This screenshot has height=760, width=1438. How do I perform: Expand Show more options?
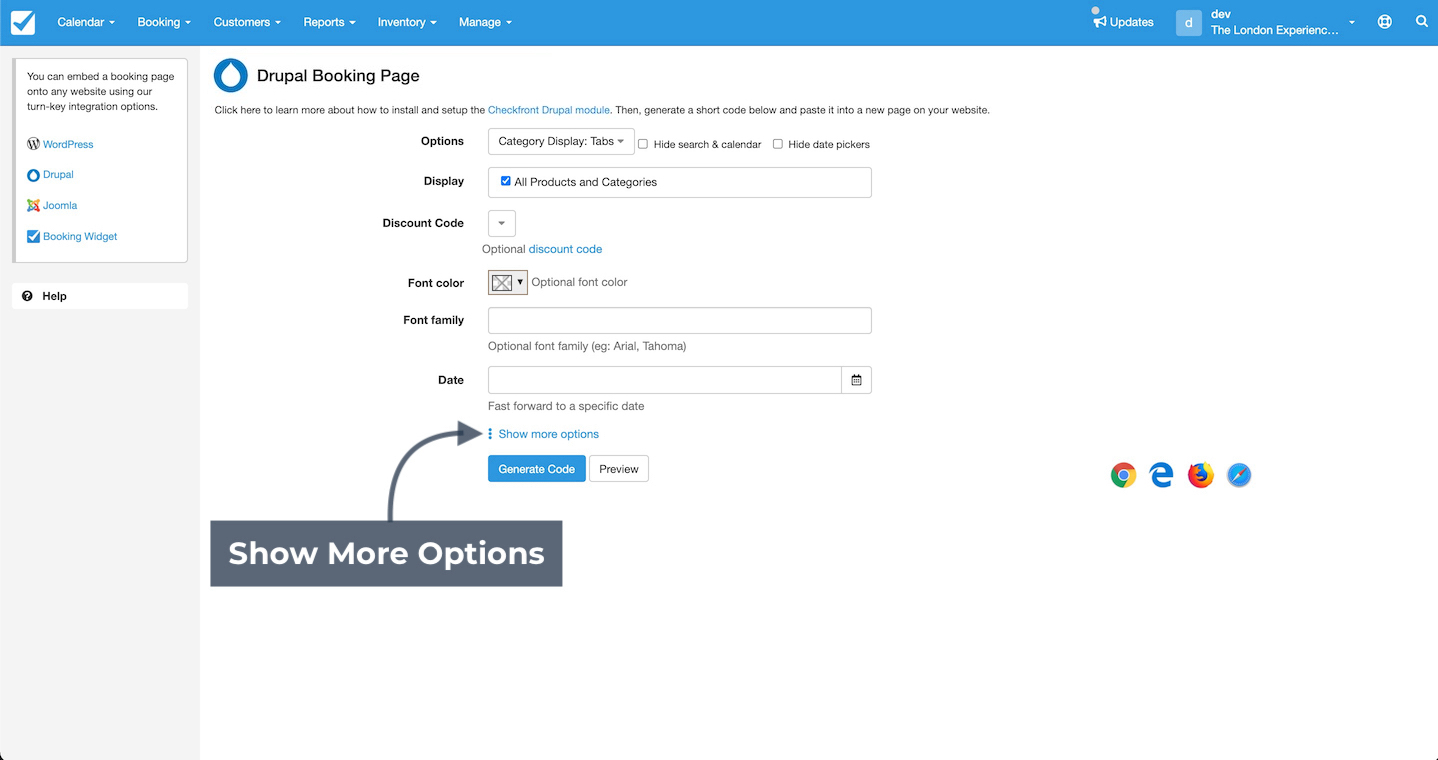coord(549,434)
